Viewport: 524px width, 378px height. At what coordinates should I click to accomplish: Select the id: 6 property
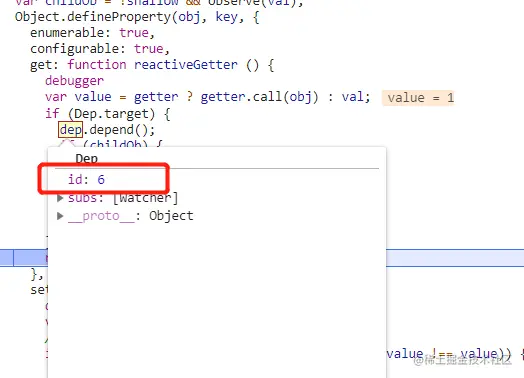point(86,180)
